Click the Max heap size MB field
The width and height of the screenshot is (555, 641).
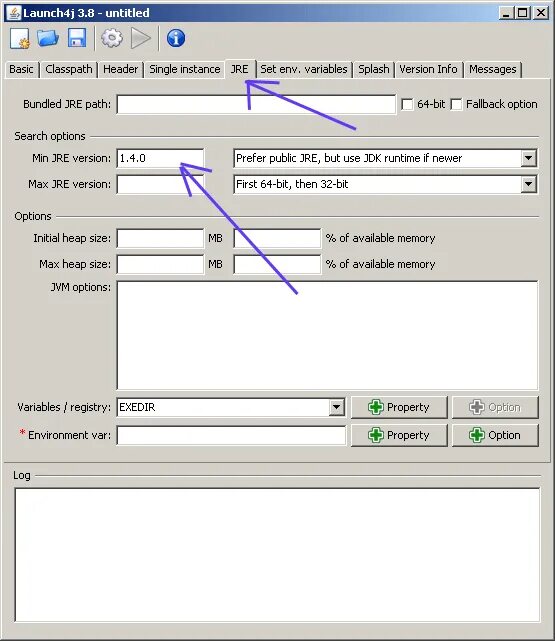(x=160, y=264)
